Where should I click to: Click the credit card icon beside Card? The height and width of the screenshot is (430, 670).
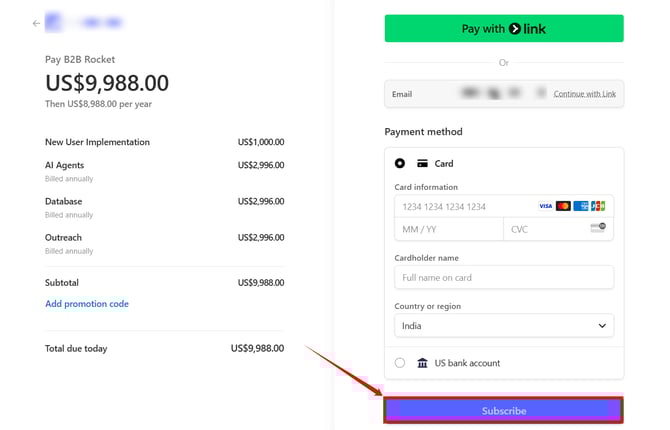click(x=422, y=163)
